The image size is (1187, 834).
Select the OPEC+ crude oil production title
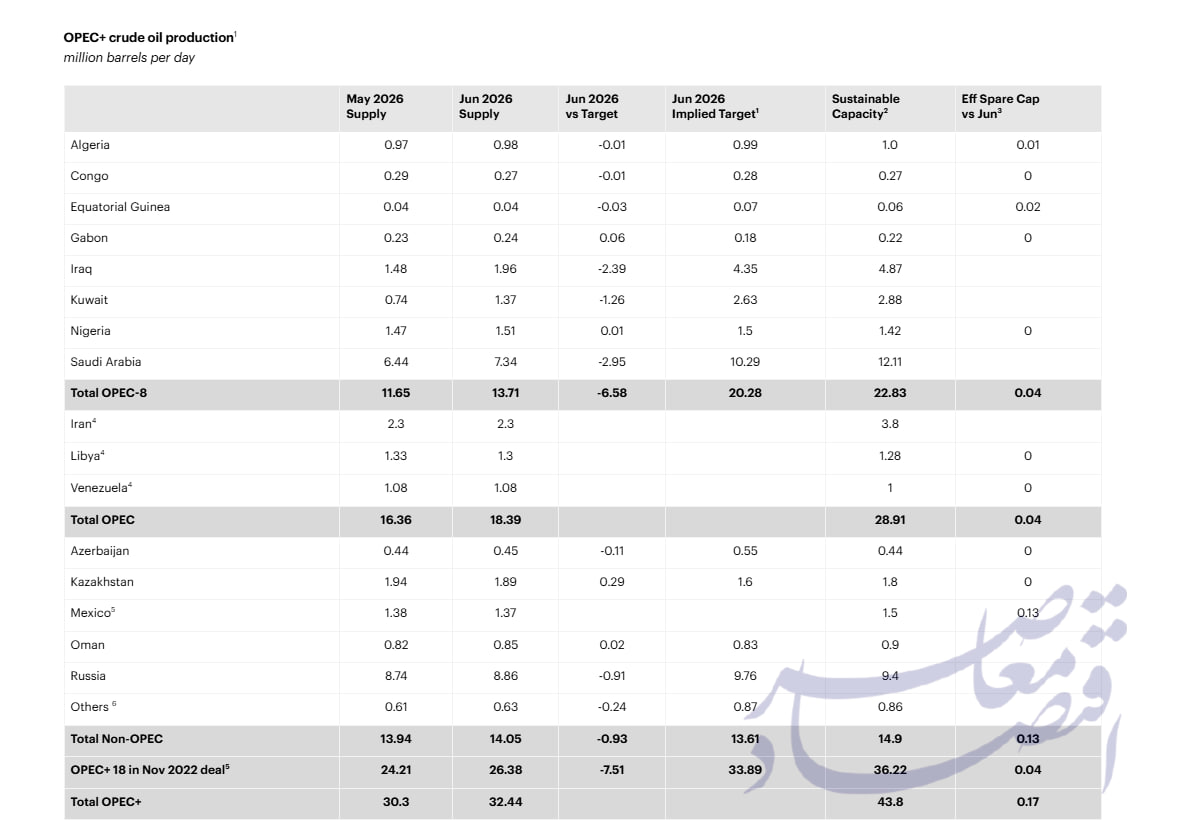[150, 37]
